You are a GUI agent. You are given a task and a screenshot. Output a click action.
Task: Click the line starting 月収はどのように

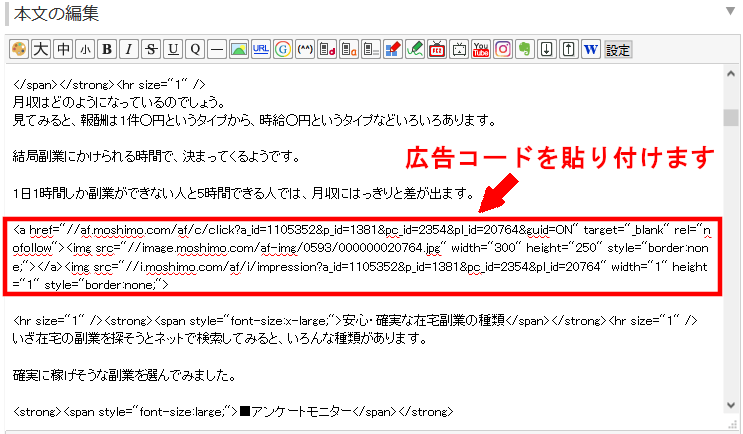pyautogui.click(x=119, y=102)
